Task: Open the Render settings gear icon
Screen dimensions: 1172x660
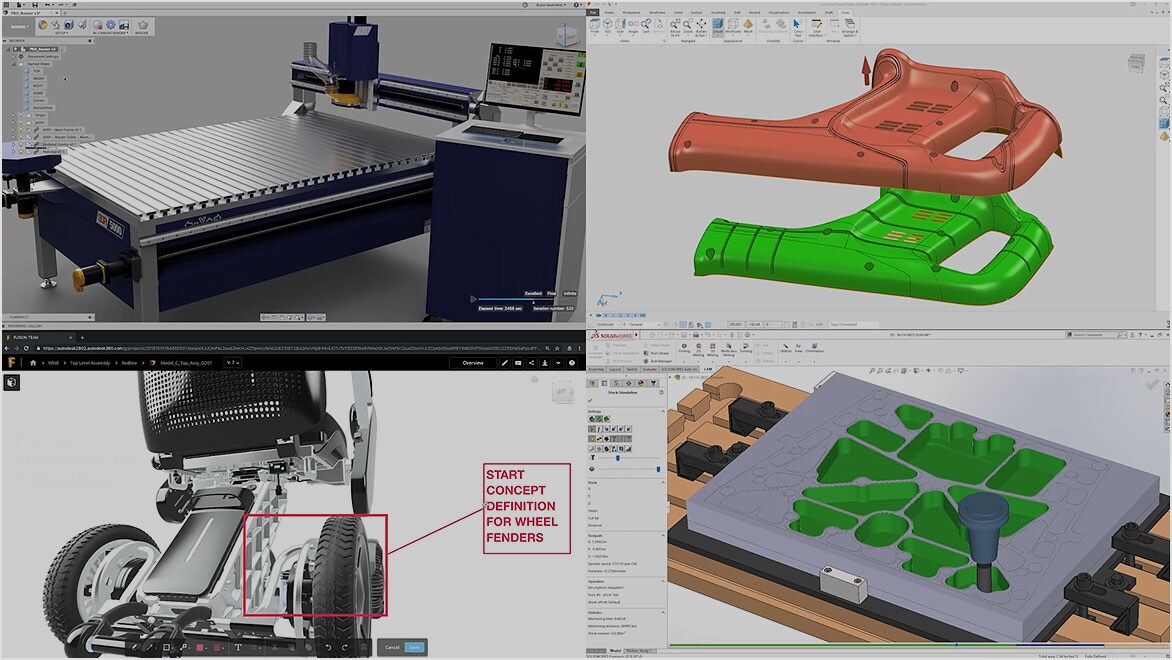Action: click(x=111, y=25)
